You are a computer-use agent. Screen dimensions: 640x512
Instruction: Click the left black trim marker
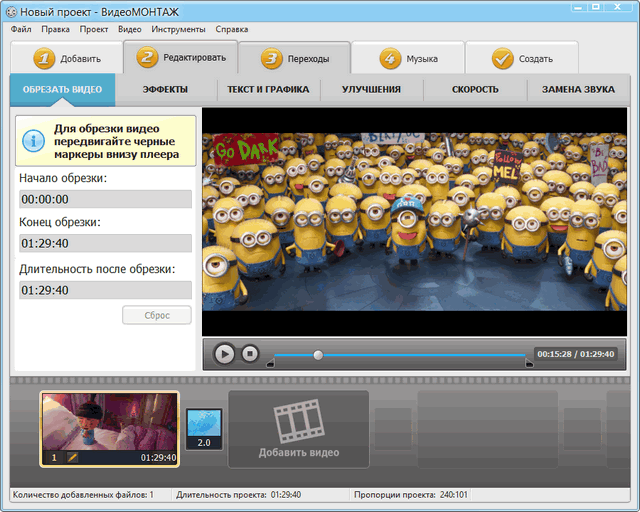pyautogui.click(x=270, y=363)
